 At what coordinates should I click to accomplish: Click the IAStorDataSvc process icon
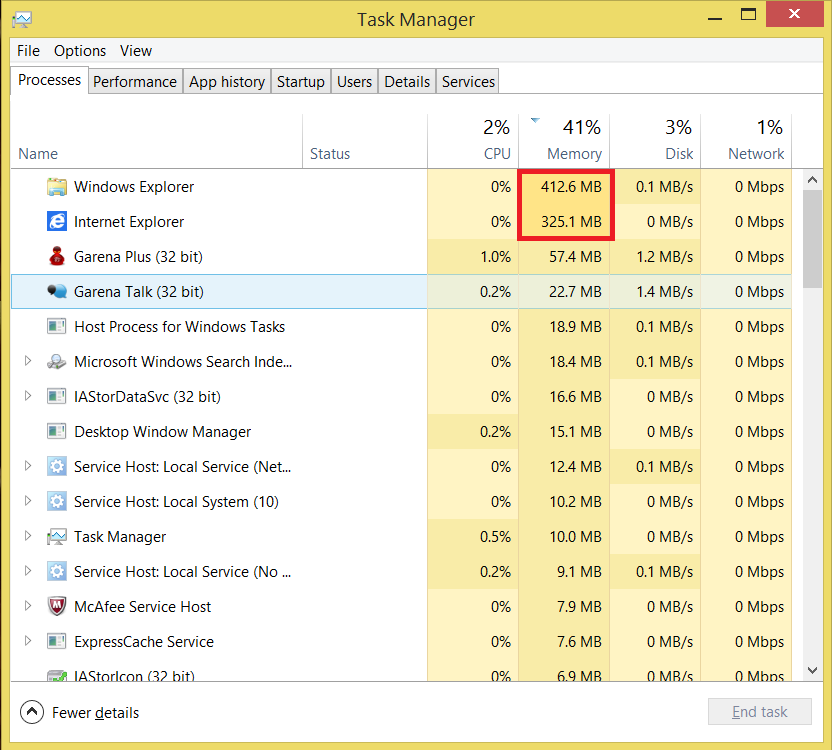57,396
